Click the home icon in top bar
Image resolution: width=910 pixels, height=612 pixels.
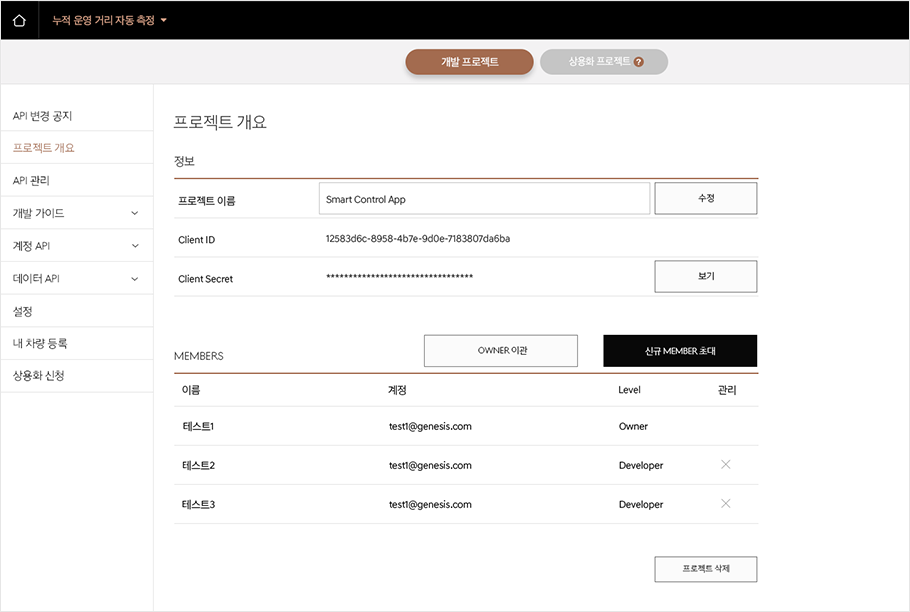click(x=19, y=20)
